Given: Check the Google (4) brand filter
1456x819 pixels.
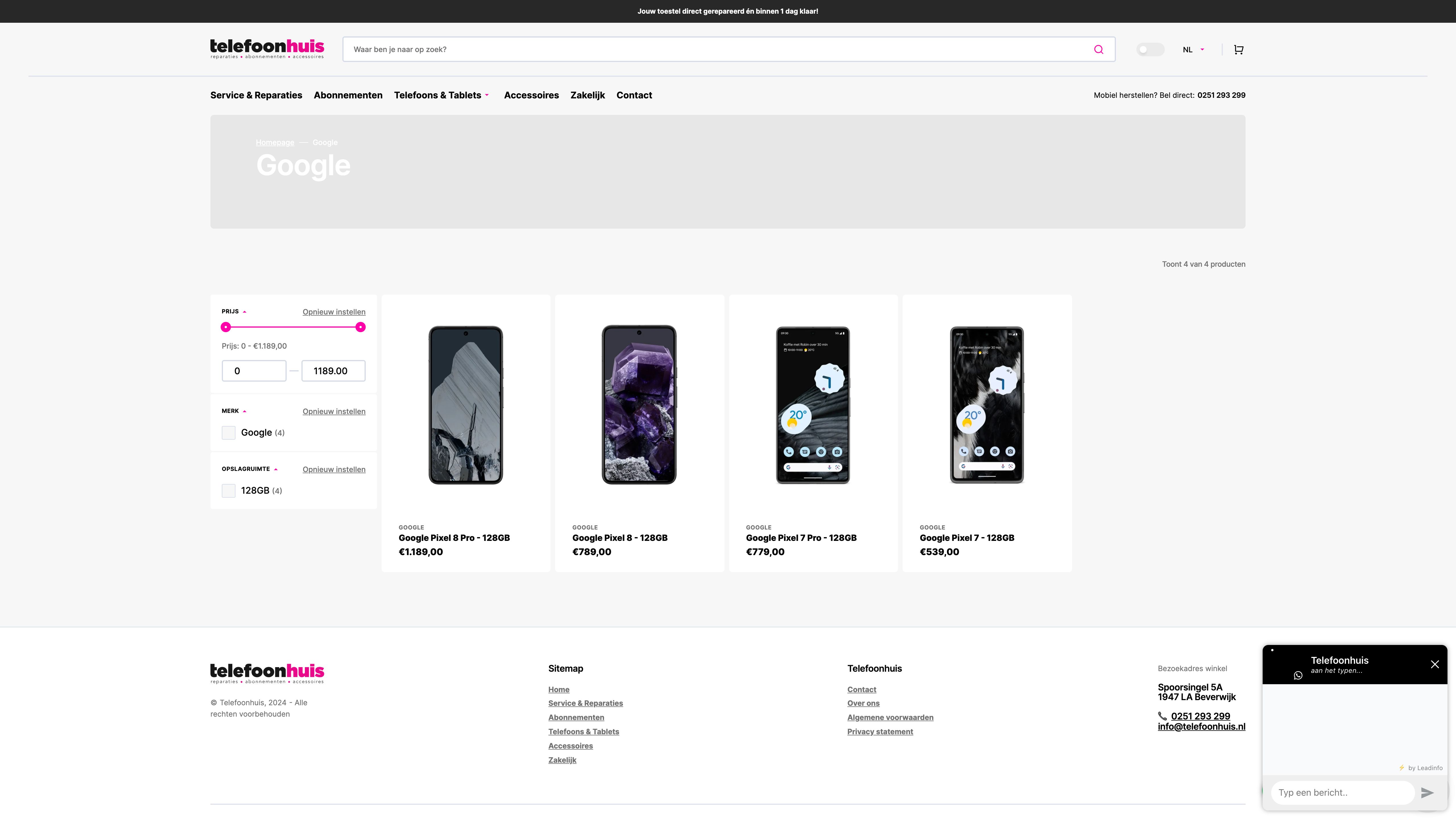Looking at the screenshot, I should 228,432.
